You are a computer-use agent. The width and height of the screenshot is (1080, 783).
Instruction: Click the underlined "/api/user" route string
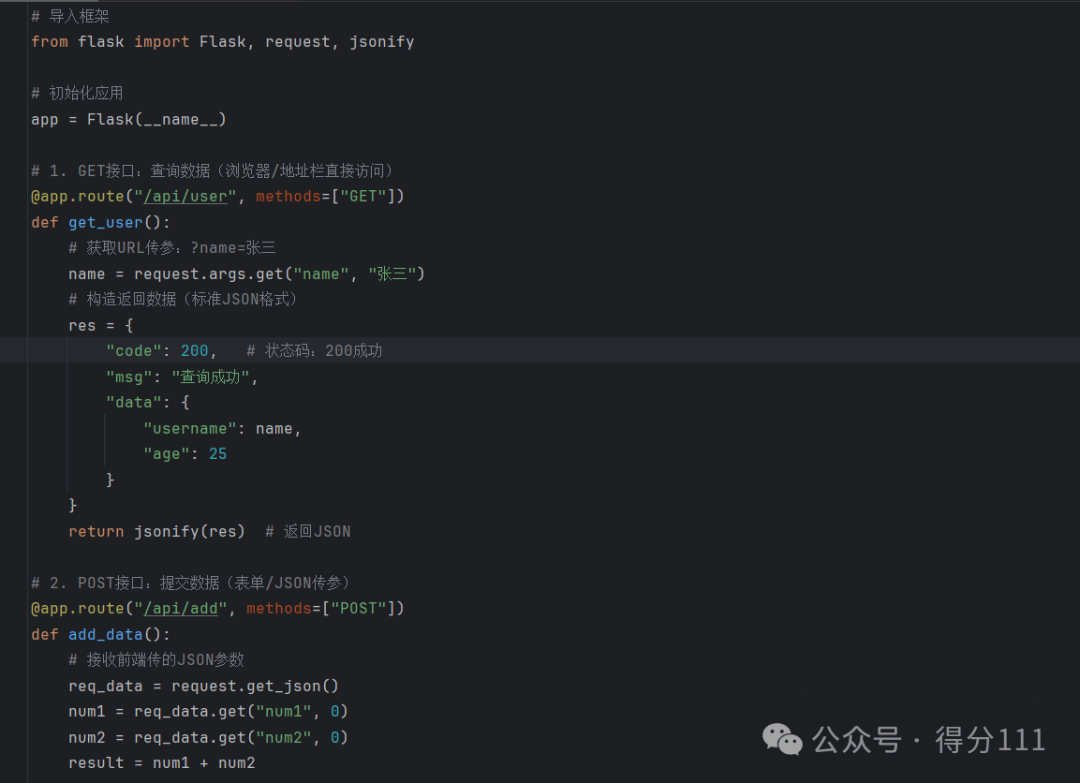coord(185,197)
